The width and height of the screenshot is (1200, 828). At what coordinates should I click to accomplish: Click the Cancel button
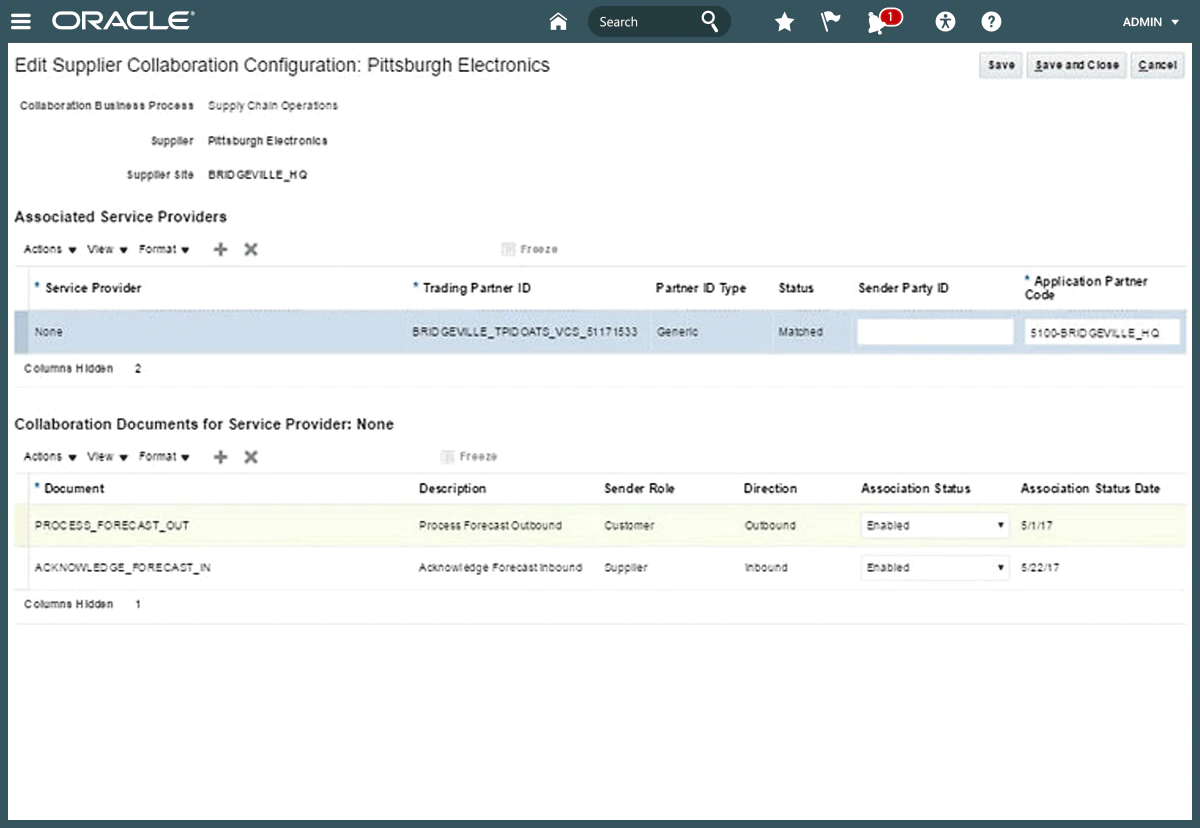pyautogui.click(x=1157, y=65)
